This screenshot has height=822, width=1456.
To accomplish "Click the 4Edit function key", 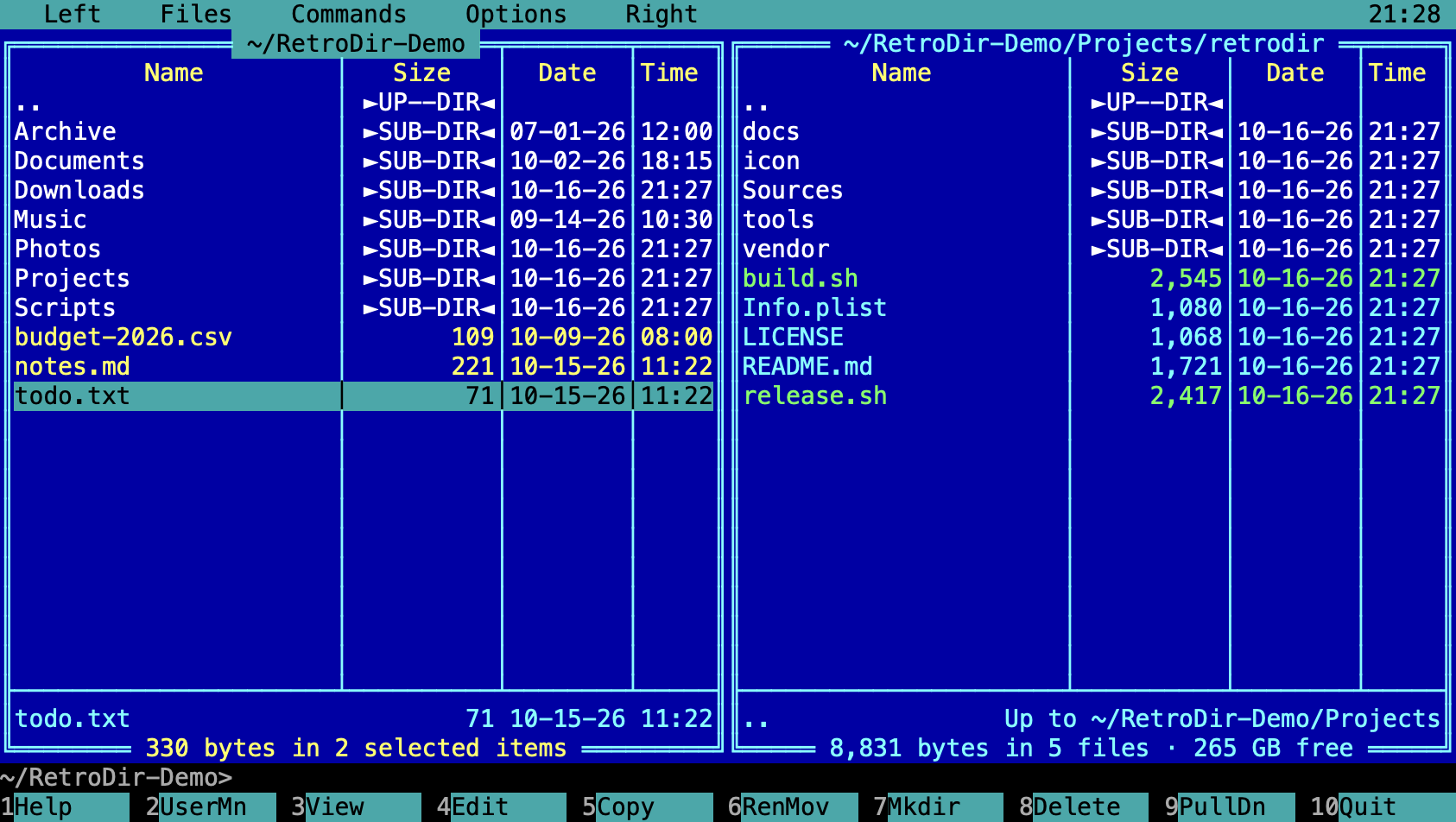I will 502,806.
